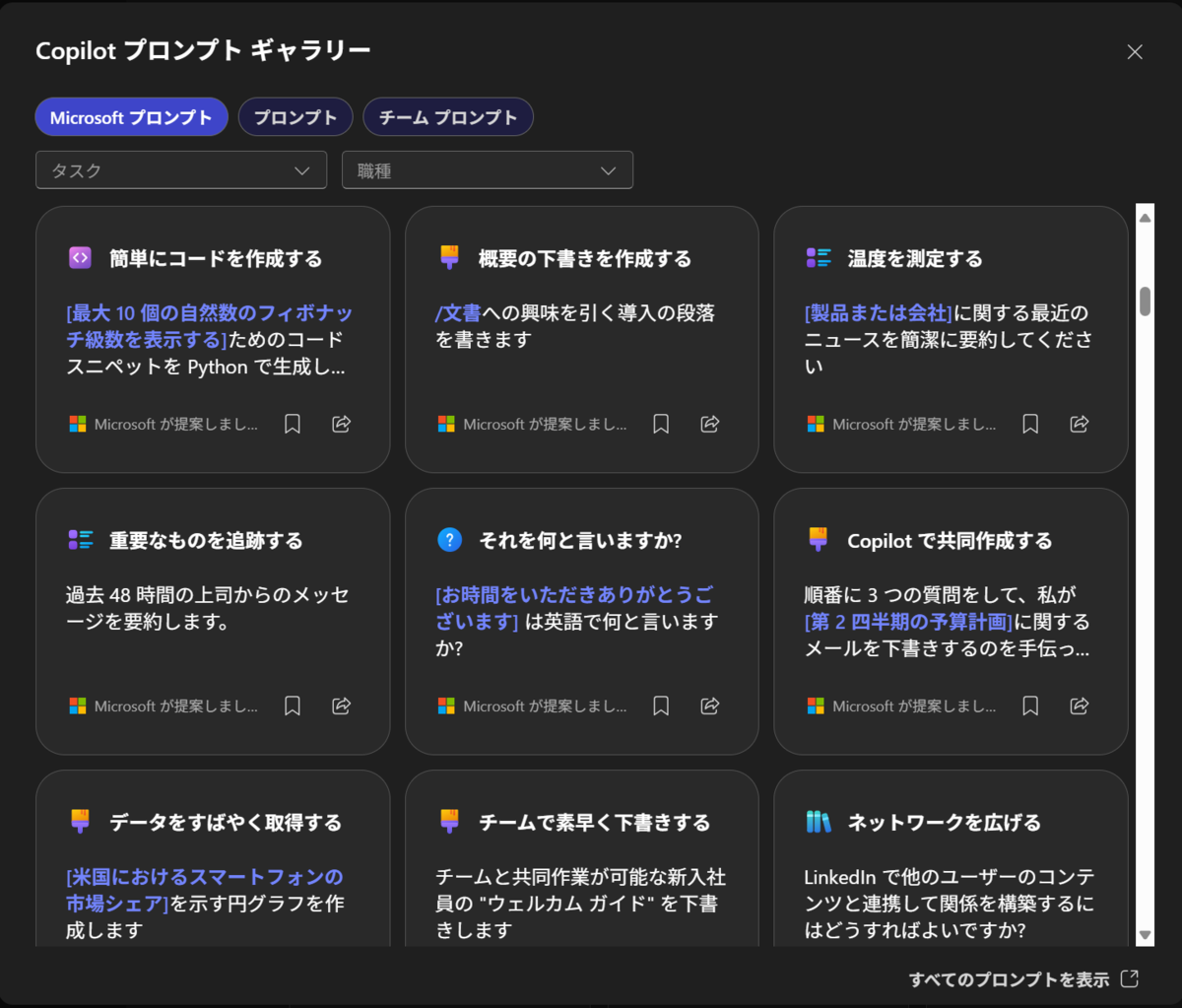1182x1008 pixels.
Task: Open the 簡単にコードを作成する prompt title
Action: click(x=216, y=258)
